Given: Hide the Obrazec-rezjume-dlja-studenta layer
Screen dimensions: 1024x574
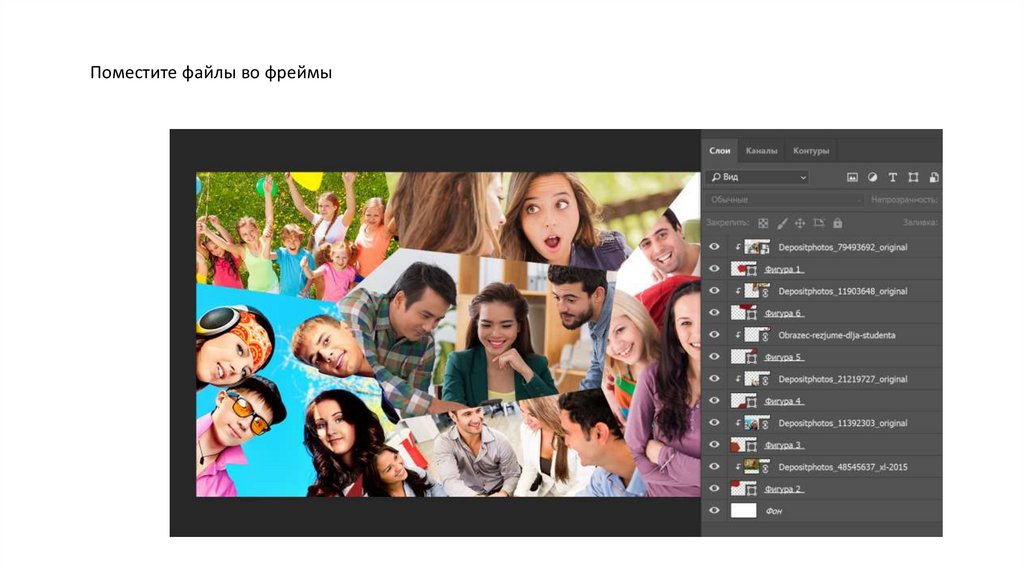Looking at the screenshot, I should point(714,335).
